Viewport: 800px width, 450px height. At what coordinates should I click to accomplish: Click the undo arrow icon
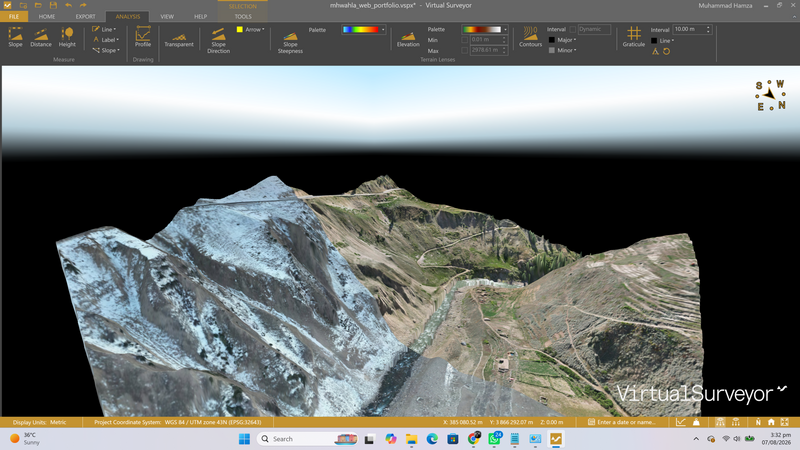68,5
